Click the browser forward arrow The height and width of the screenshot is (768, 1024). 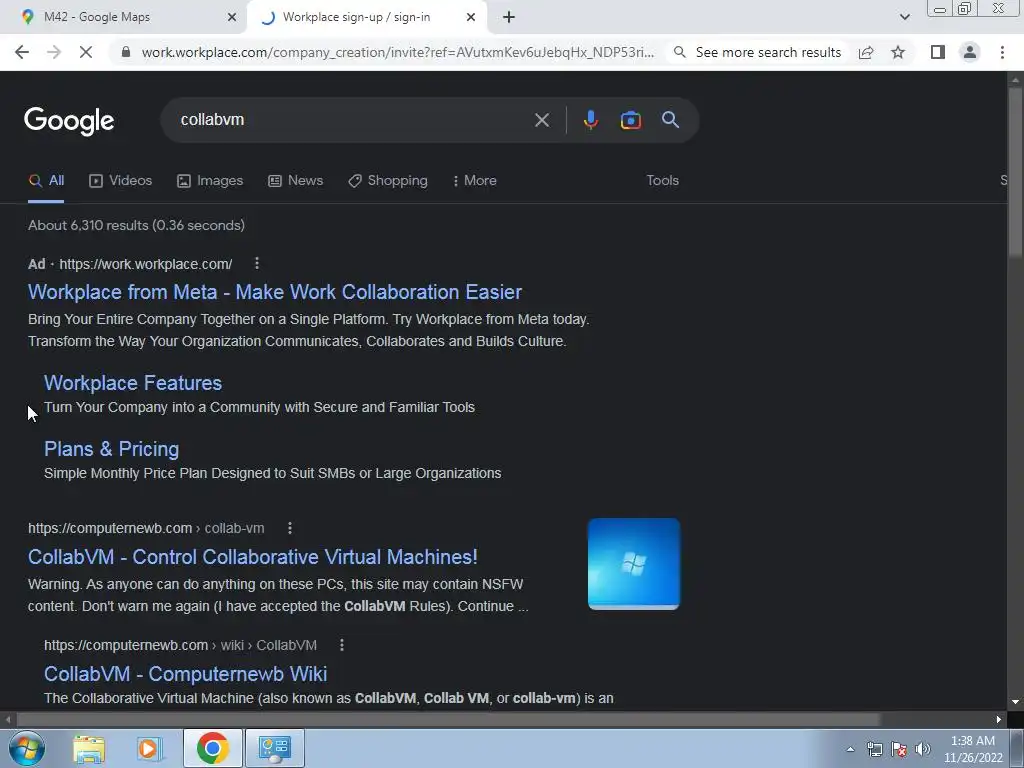pos(54,52)
